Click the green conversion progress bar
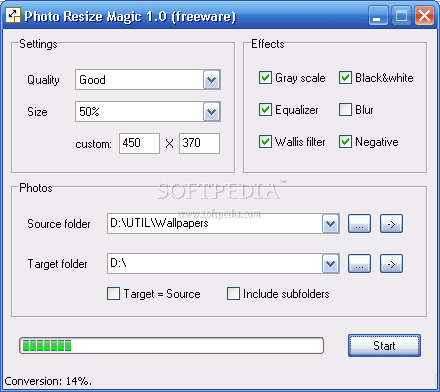The width and height of the screenshot is (440, 392). (x=171, y=345)
